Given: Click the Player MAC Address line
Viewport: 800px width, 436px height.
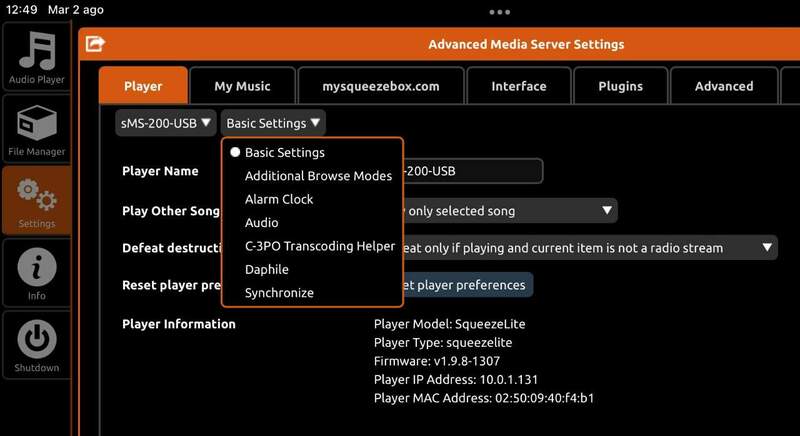Looking at the screenshot, I should click(x=484, y=398).
